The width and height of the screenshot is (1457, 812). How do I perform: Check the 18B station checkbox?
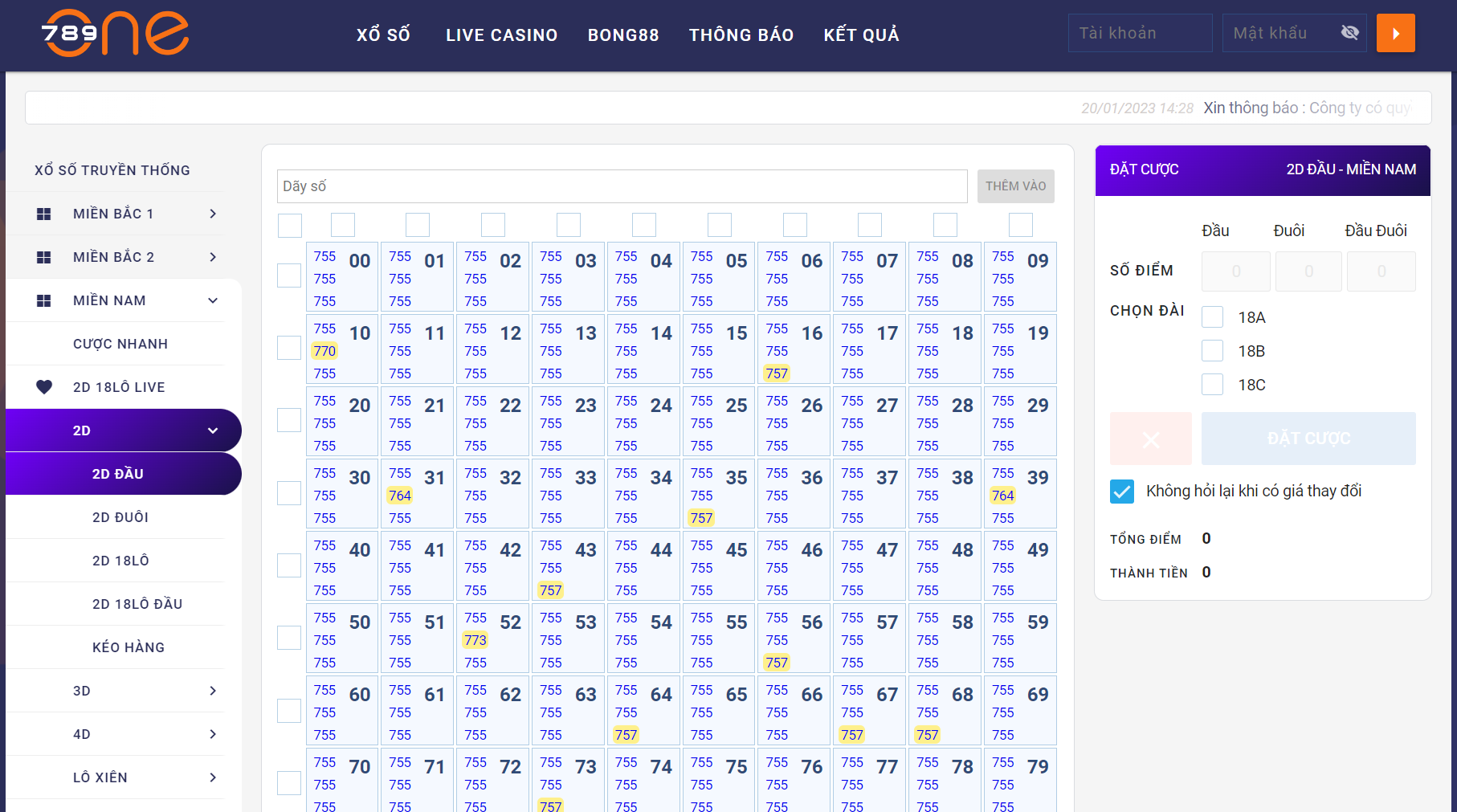click(x=1213, y=351)
